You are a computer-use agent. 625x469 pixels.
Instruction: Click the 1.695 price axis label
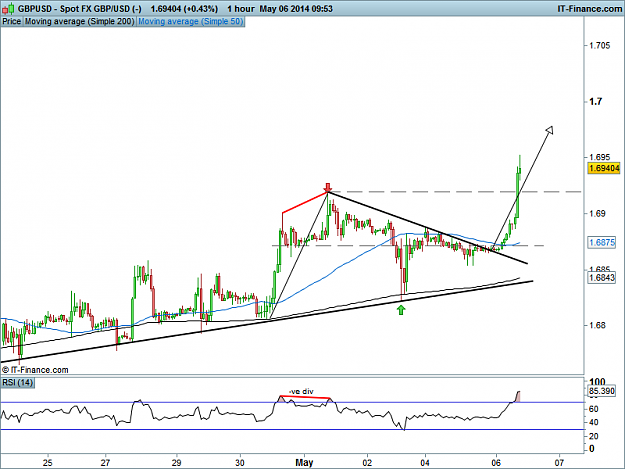[599, 157]
